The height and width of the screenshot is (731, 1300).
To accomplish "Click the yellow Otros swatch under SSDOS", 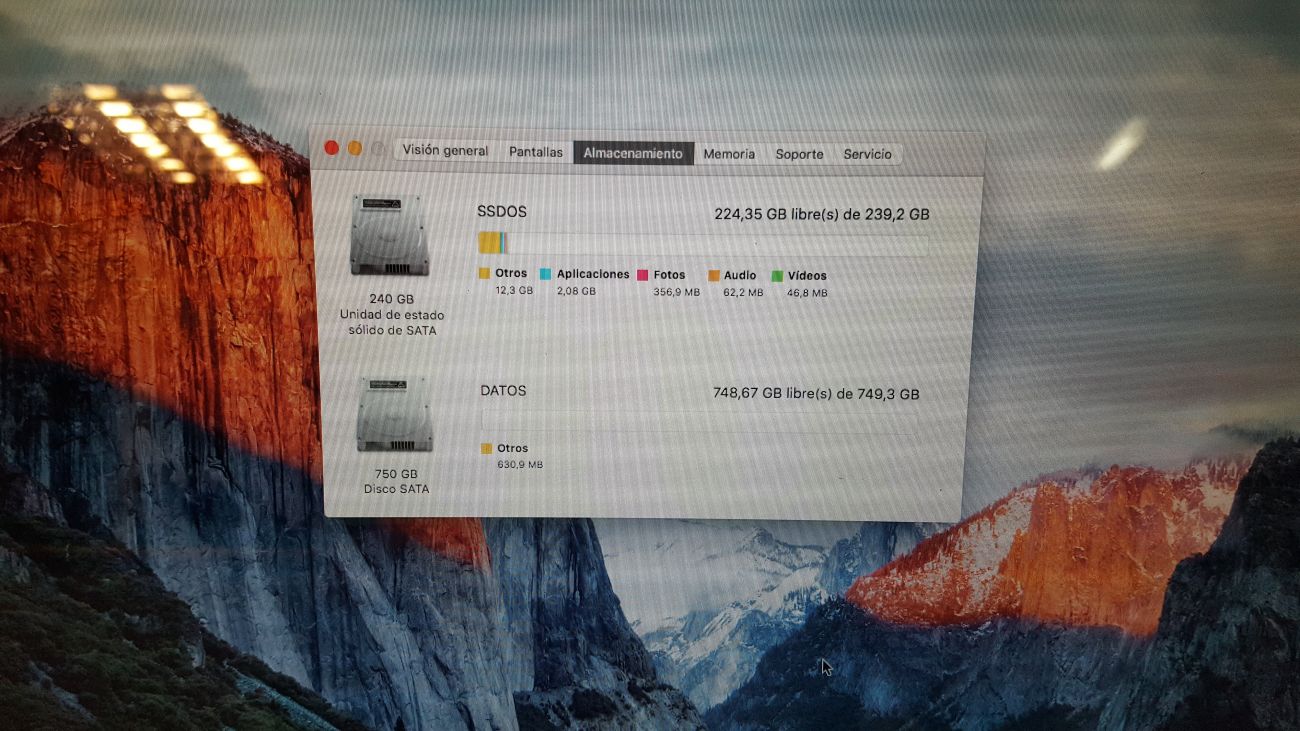I will [x=484, y=273].
